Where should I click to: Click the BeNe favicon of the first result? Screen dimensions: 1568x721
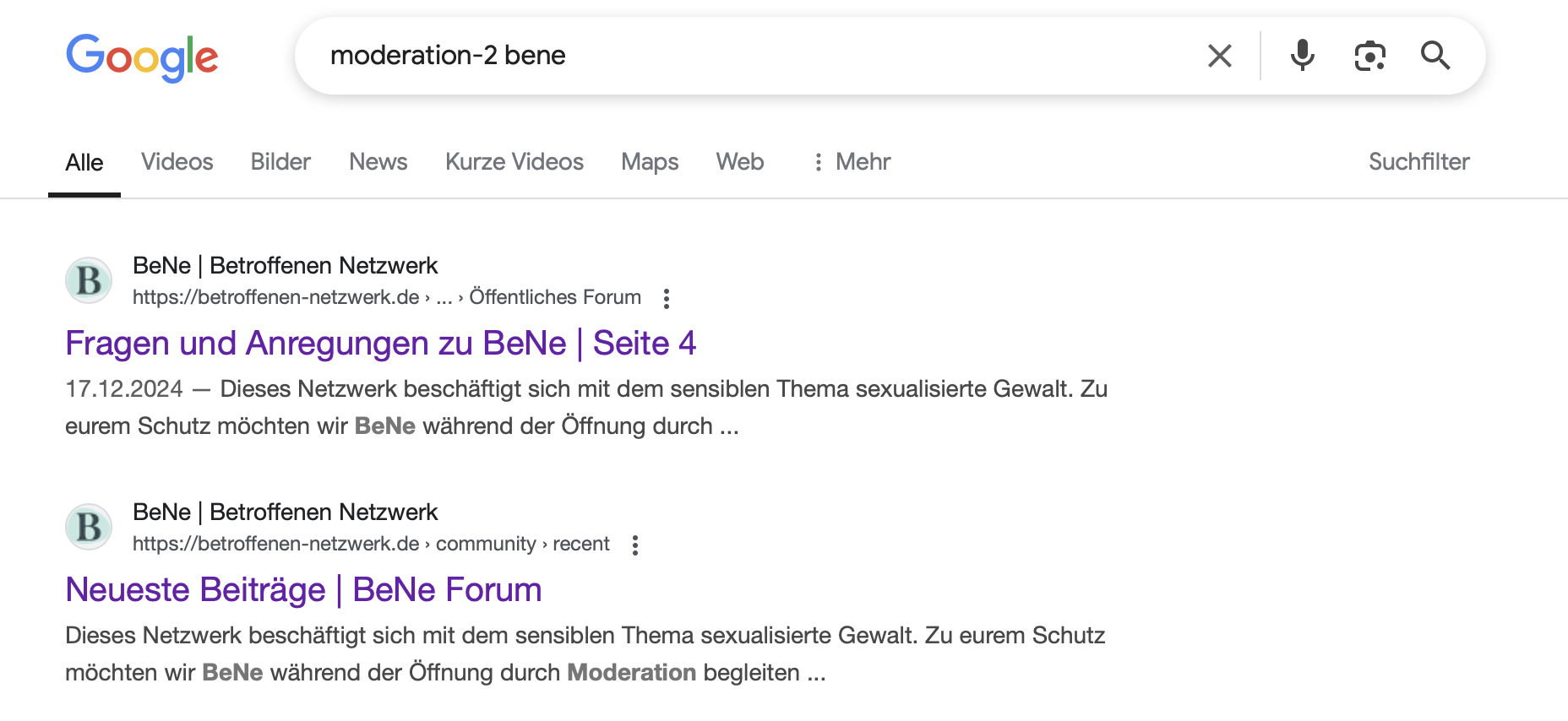click(89, 280)
